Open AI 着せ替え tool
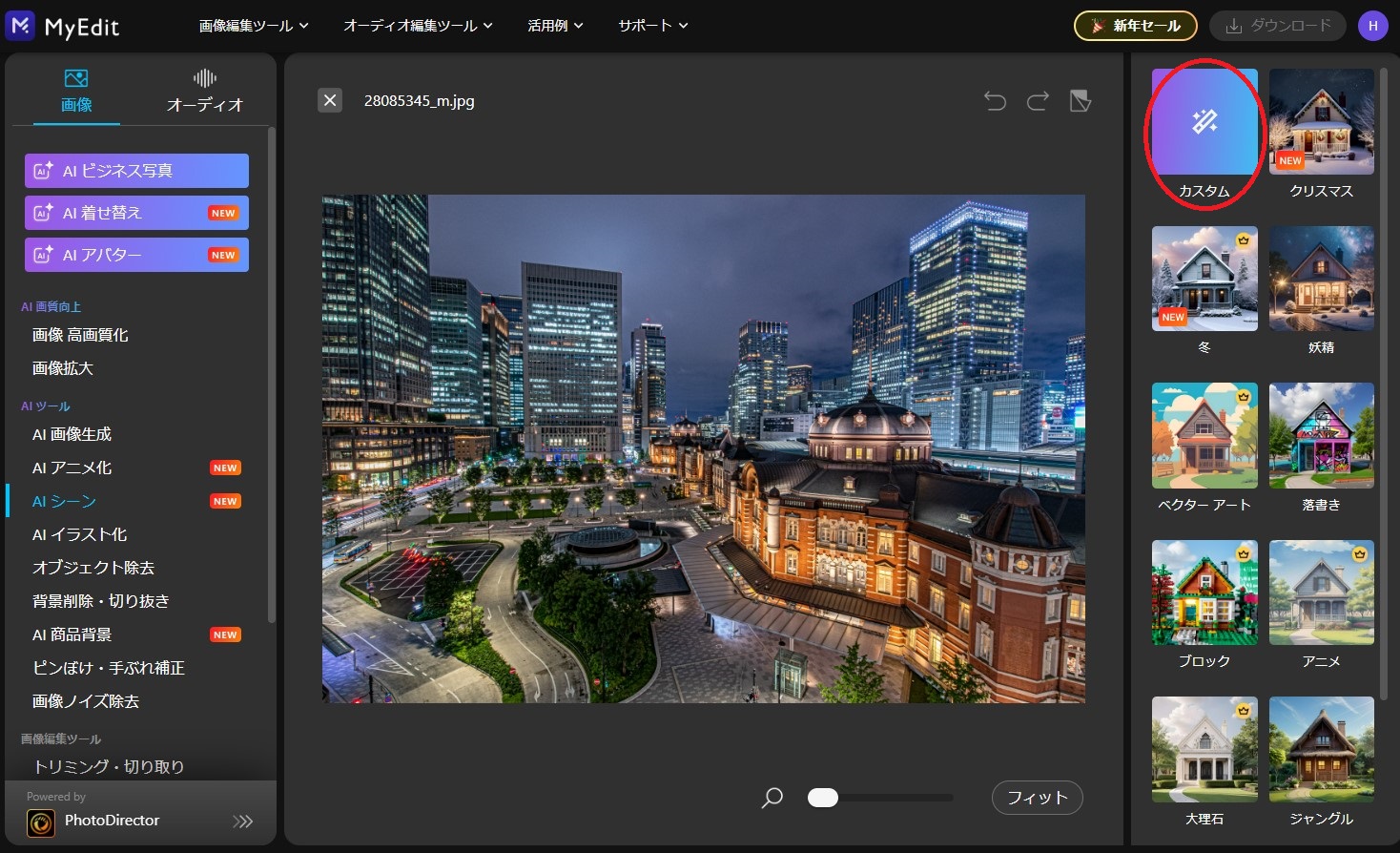1400x853 pixels. 136,213
